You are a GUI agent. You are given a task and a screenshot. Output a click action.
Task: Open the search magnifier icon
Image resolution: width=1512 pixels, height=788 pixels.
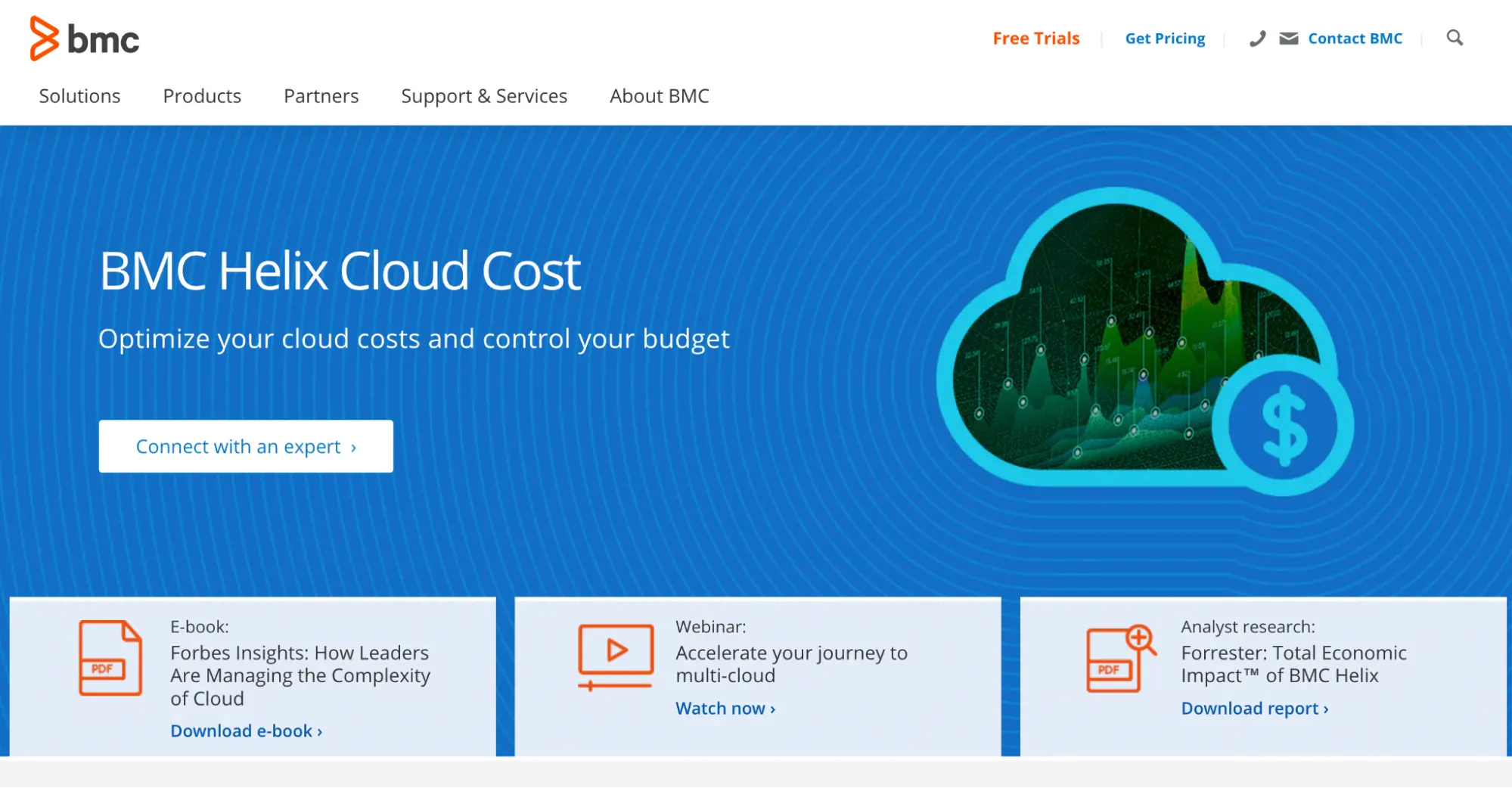coord(1455,38)
